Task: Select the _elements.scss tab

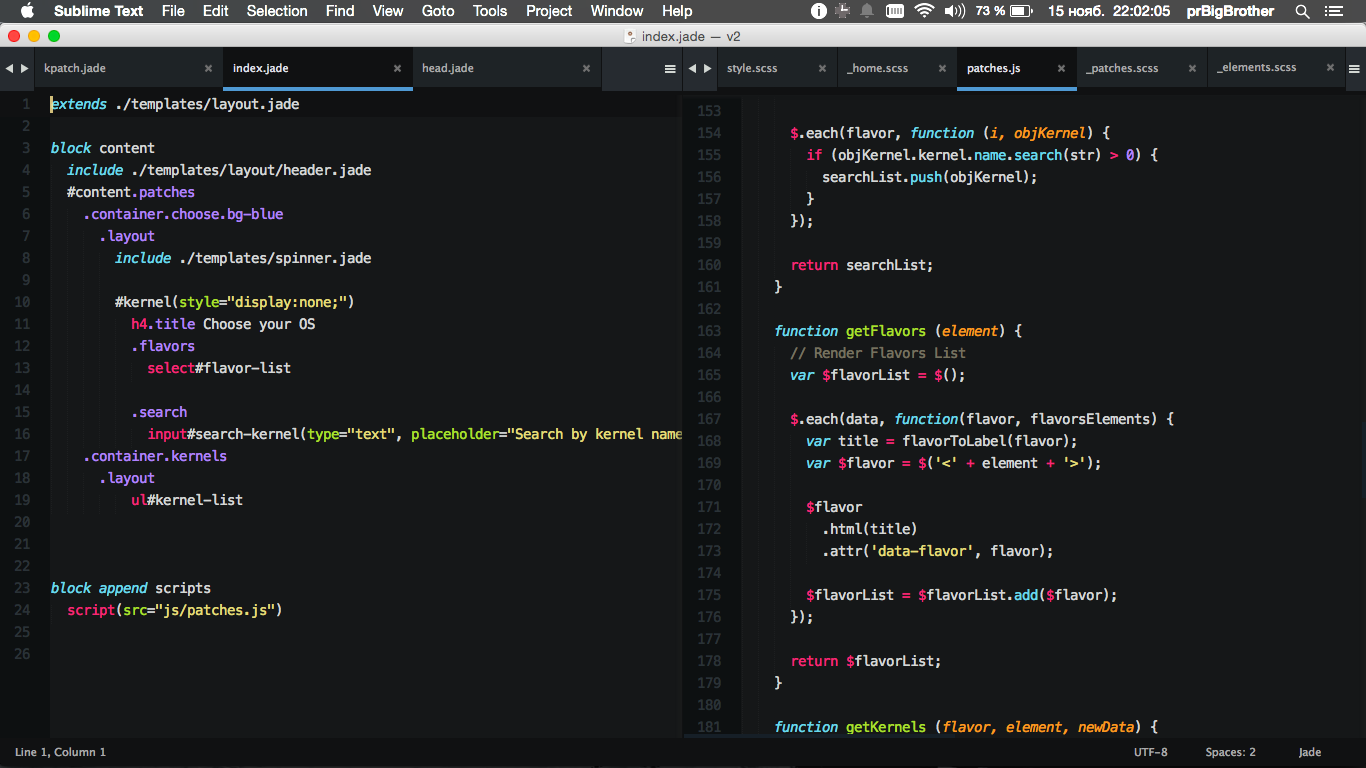Action: coord(1257,69)
